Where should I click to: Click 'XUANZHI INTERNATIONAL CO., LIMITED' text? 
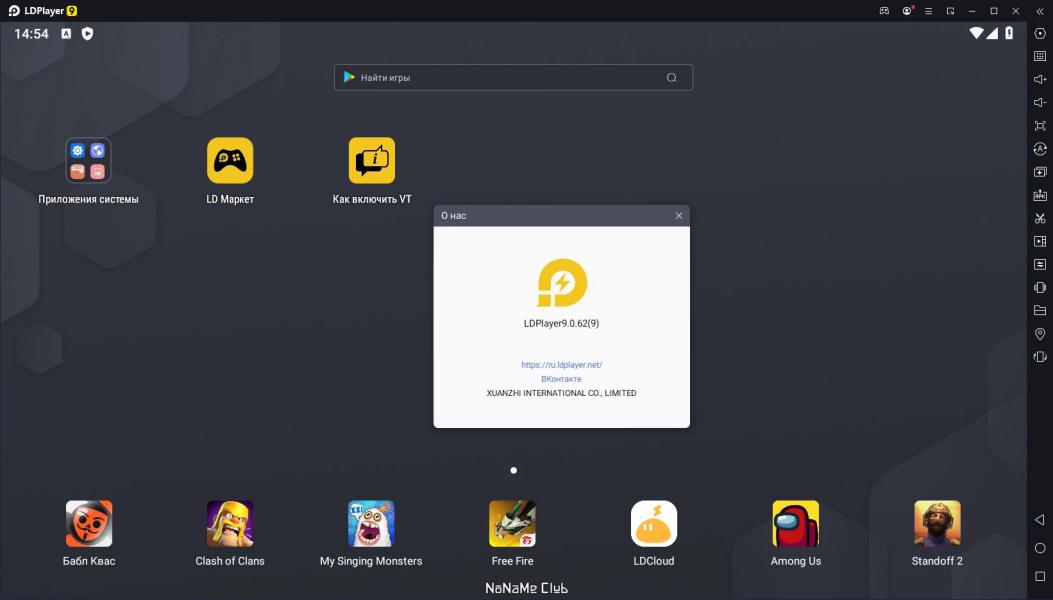pyautogui.click(x=561, y=393)
